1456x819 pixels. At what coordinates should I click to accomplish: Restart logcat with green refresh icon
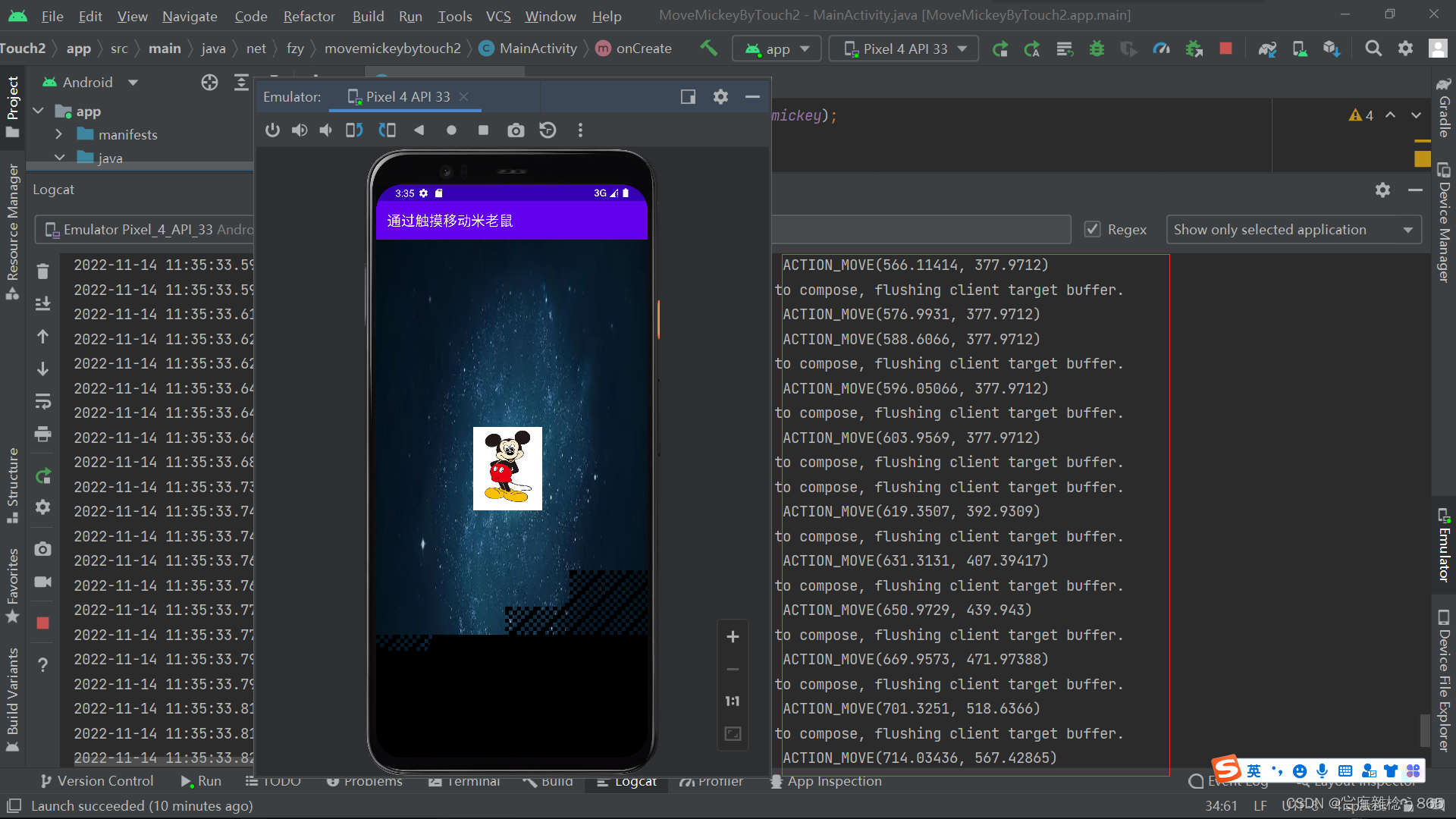(x=42, y=475)
